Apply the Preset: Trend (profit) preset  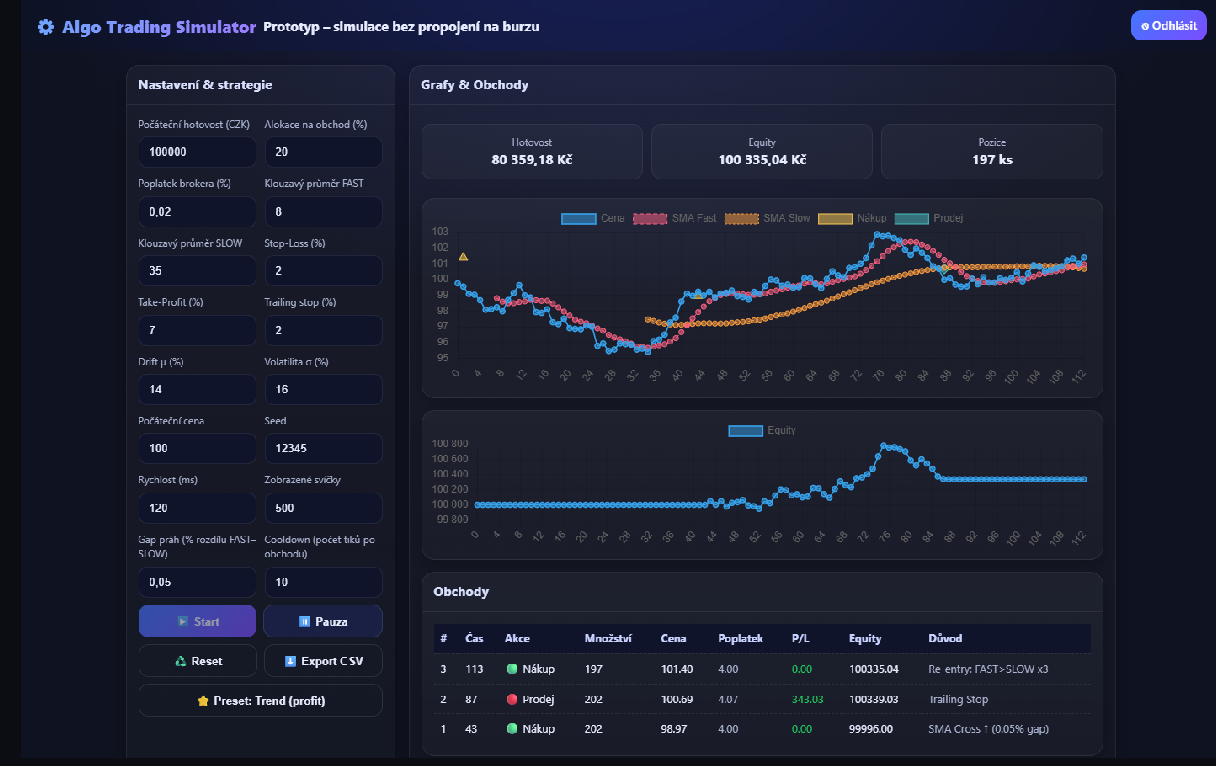point(260,700)
